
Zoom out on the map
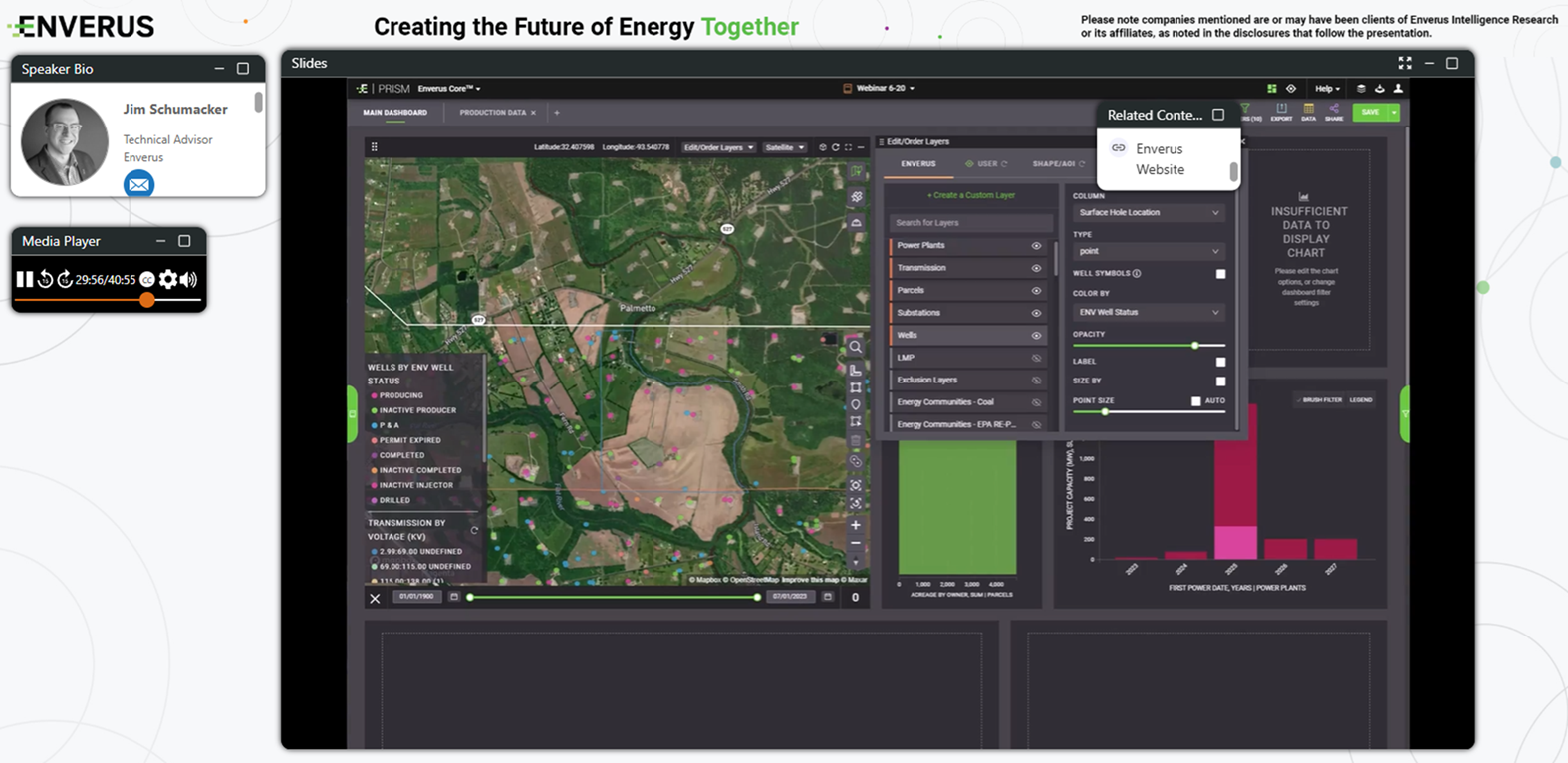click(855, 544)
